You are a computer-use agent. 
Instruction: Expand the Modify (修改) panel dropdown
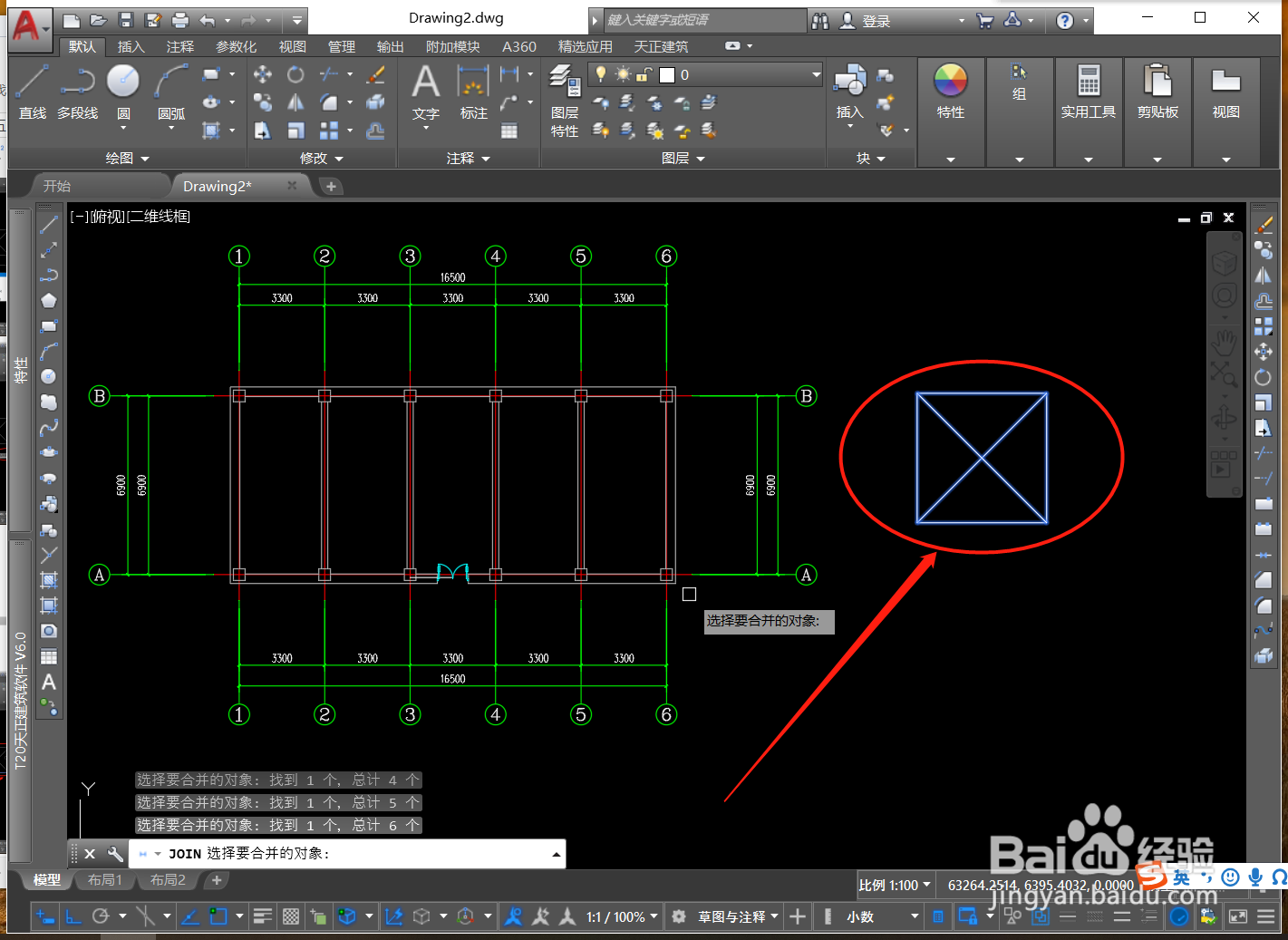pos(322,159)
